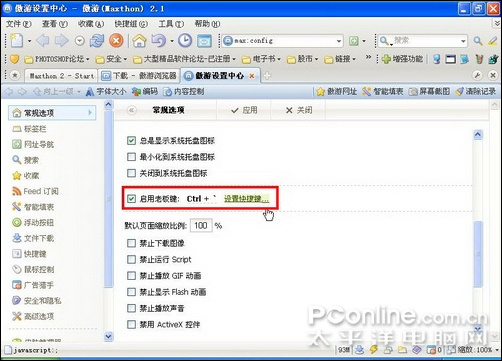
Task: Click 傲游网址 star toolbar item
Action: 337,91
